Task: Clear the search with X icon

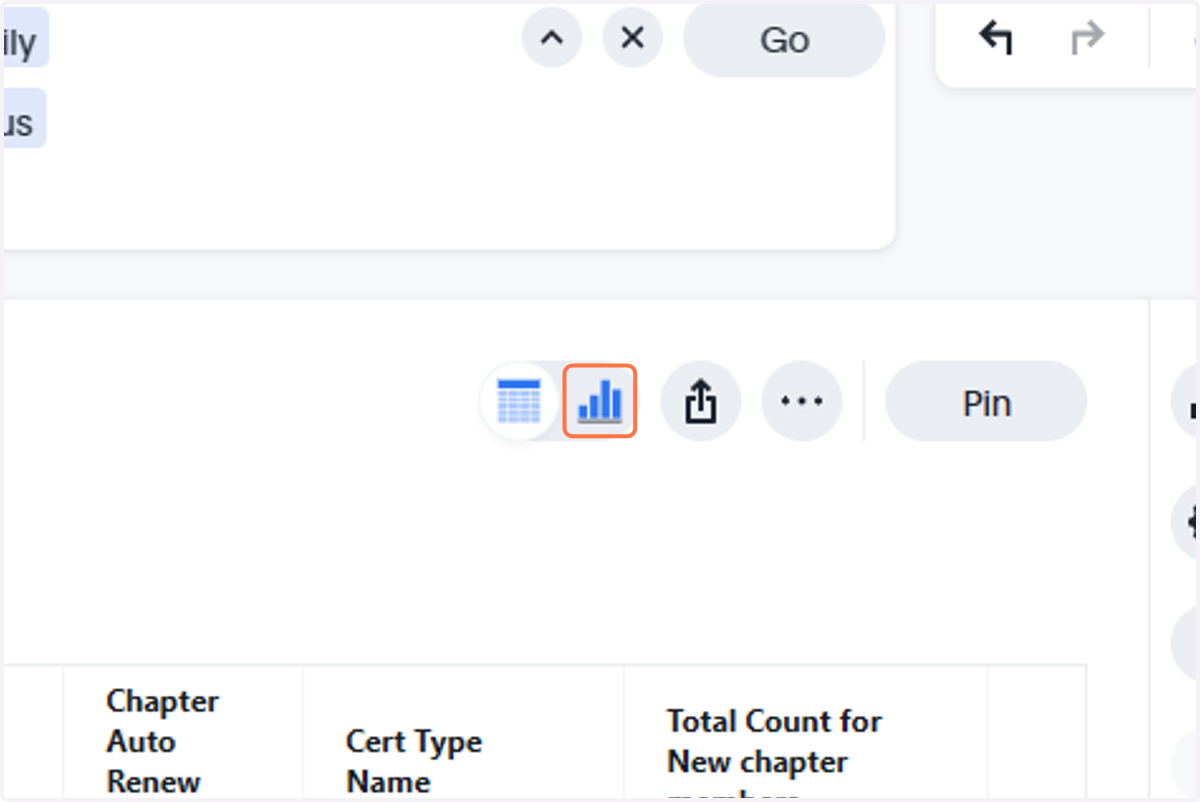Action: point(632,38)
